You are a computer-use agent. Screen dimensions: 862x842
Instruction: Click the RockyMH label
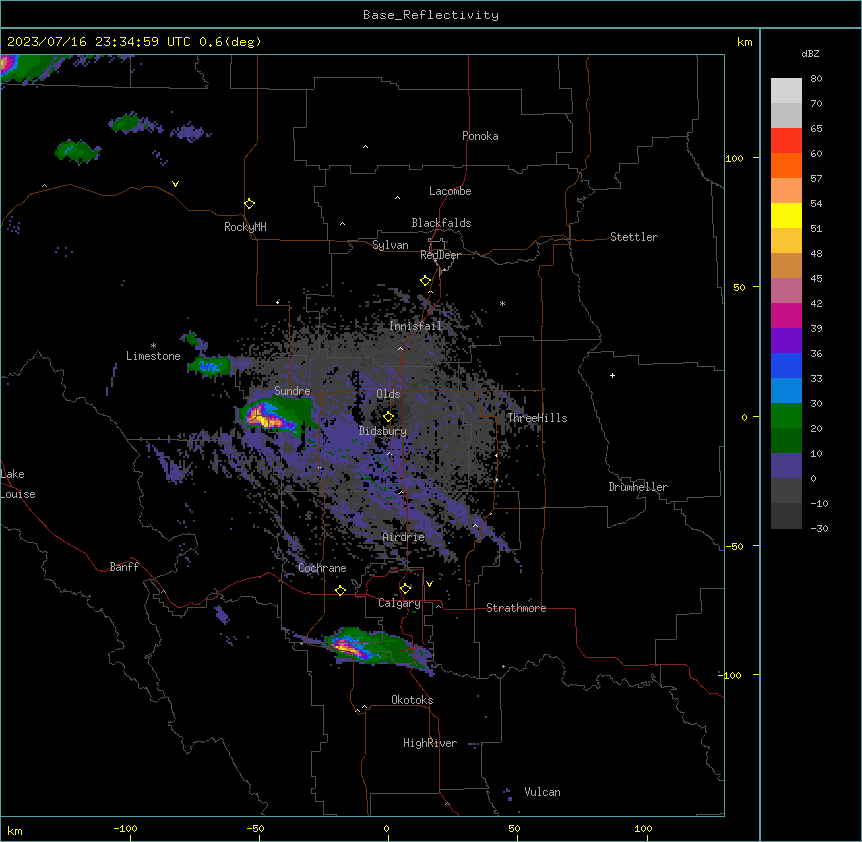[245, 227]
